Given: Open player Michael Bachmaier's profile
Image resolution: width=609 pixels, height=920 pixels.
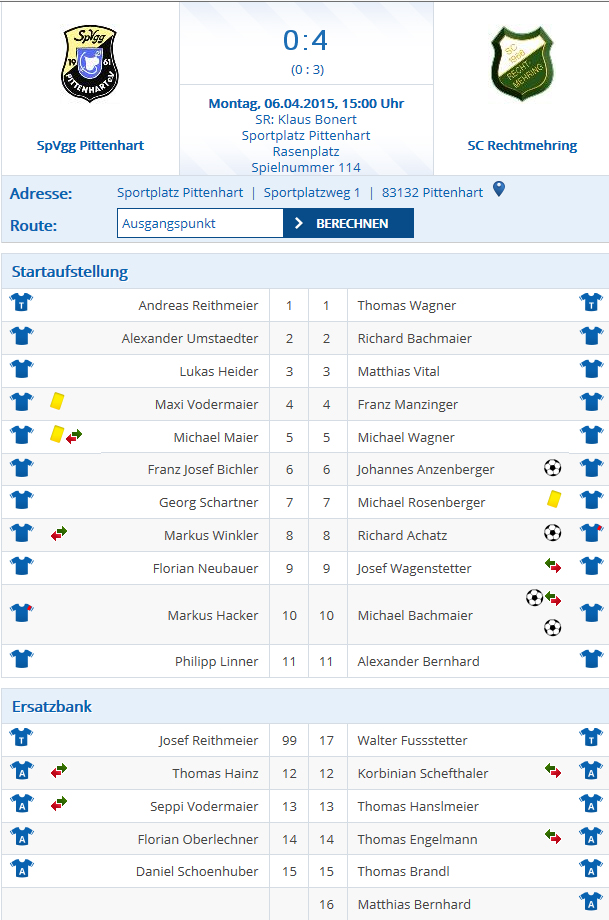Looking at the screenshot, I should pos(415,615).
